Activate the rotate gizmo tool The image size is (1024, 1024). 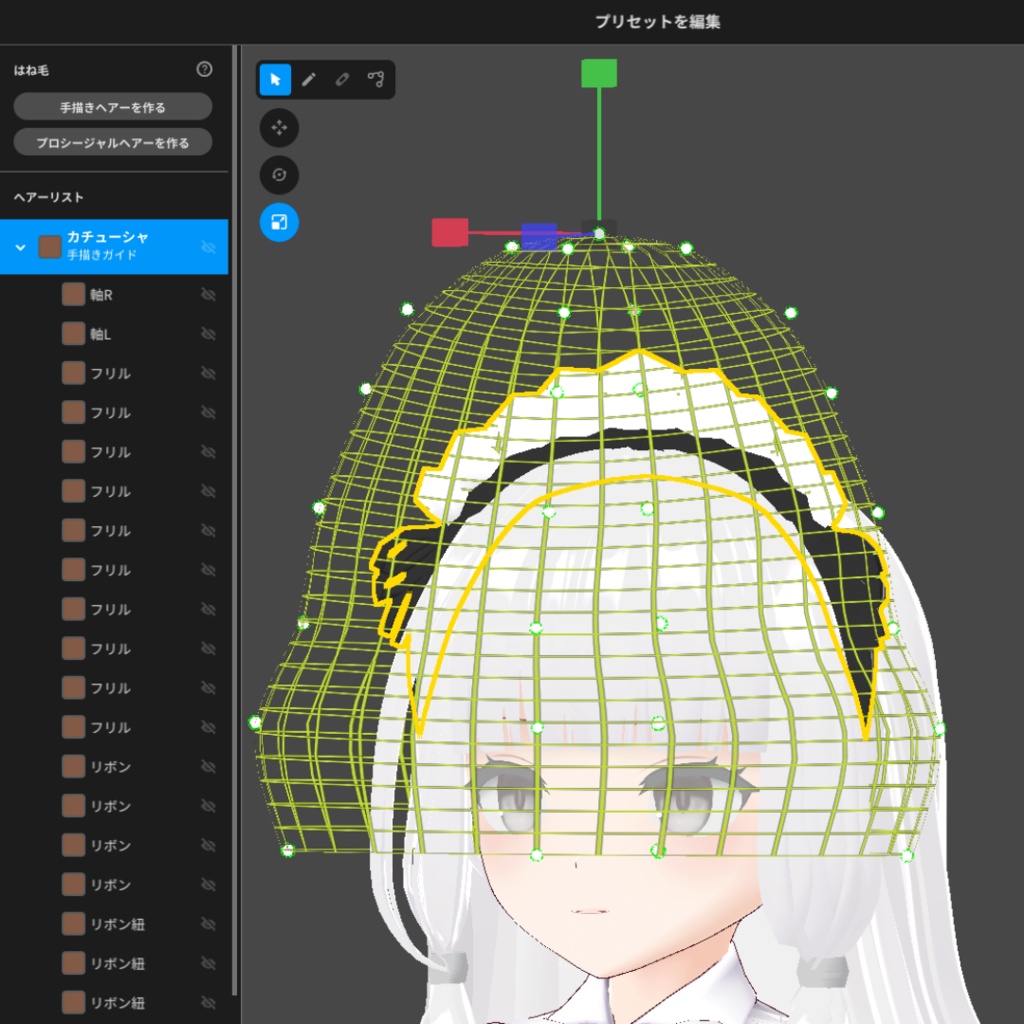279,176
